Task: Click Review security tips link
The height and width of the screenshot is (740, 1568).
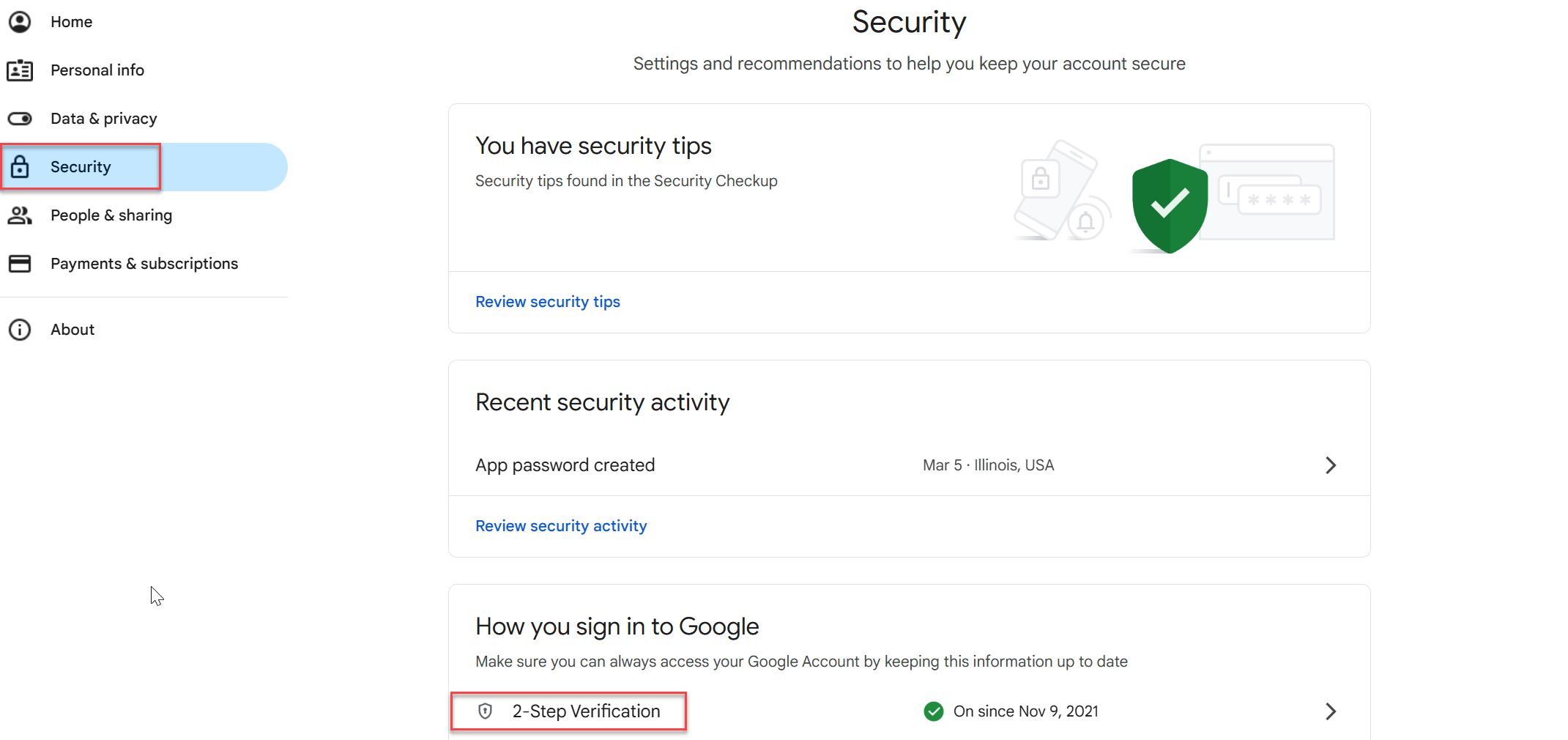Action: 548,302
